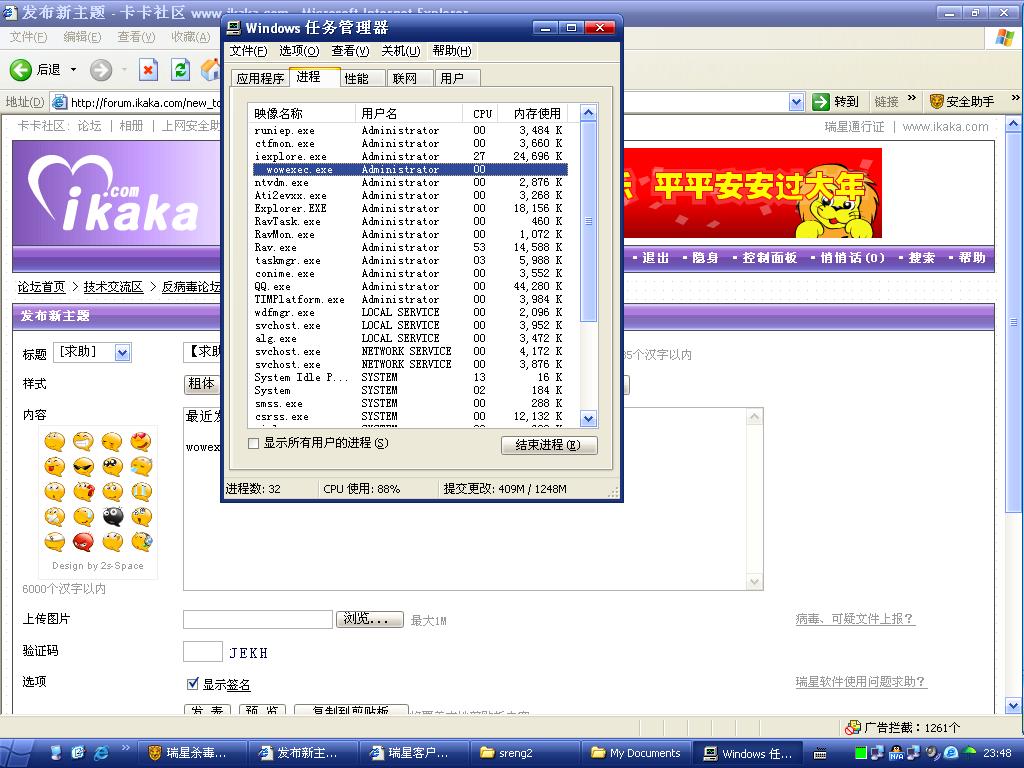This screenshot has width=1024, height=768.
Task: Expand overflow chevron right of 安全助手
Action: click(x=1015, y=98)
